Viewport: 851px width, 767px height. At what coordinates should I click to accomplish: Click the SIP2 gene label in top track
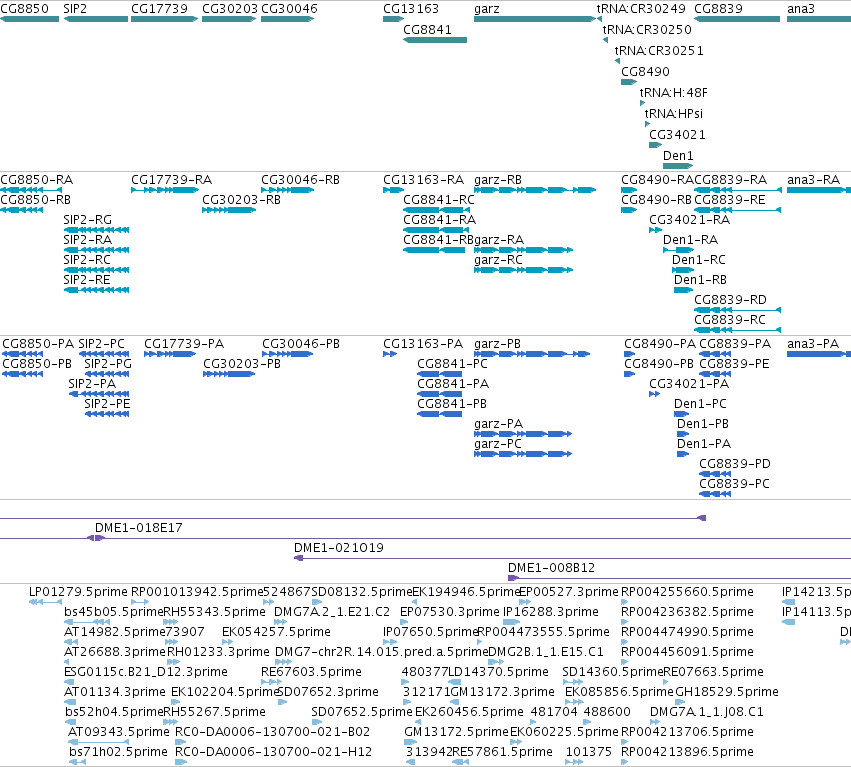pos(75,9)
